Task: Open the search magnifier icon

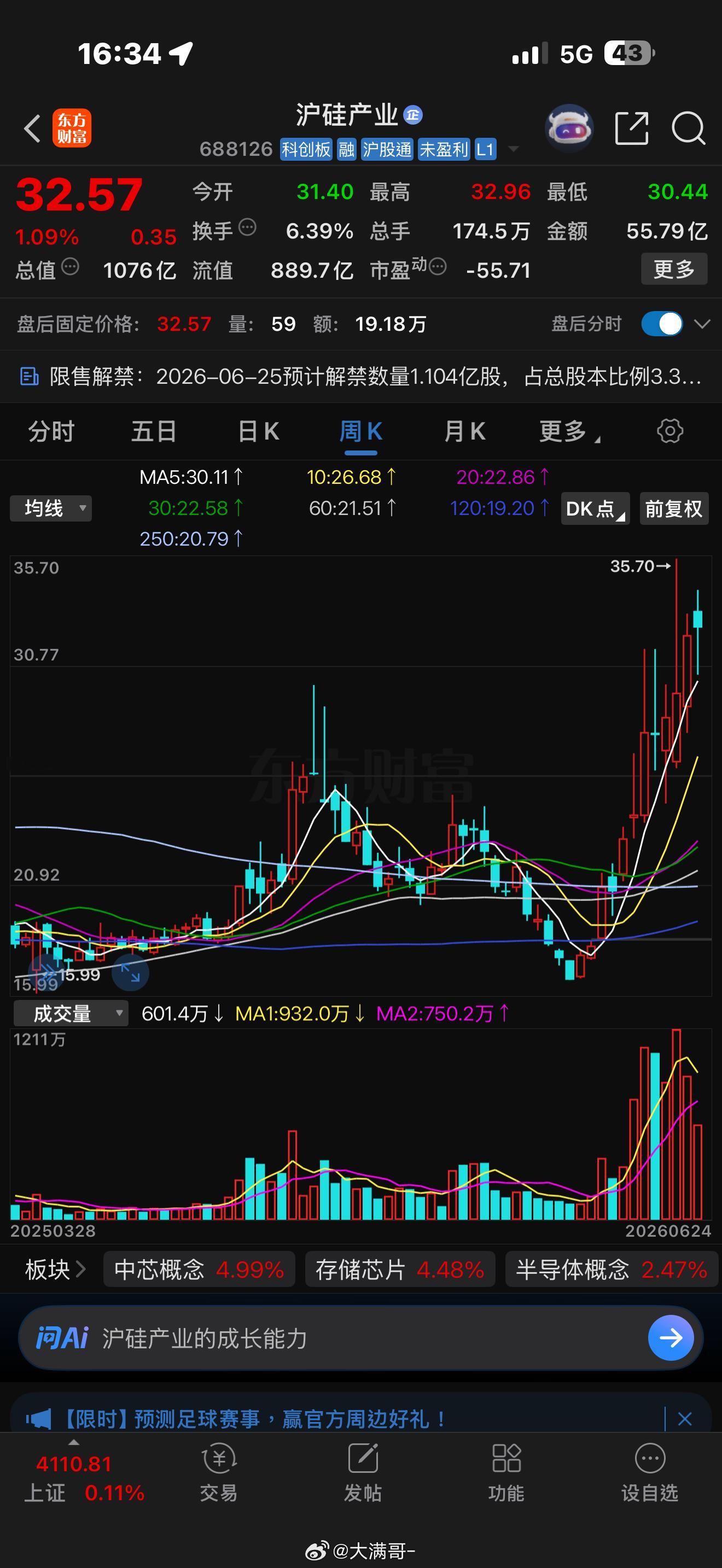Action: 689,128
